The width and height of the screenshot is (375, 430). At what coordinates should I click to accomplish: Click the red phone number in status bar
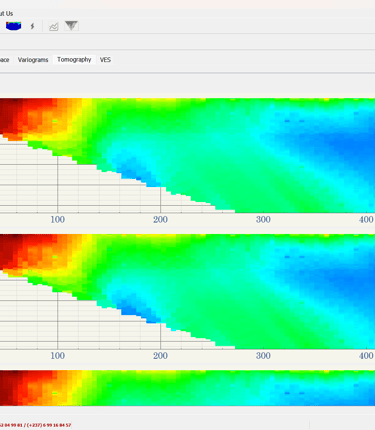[35, 425]
